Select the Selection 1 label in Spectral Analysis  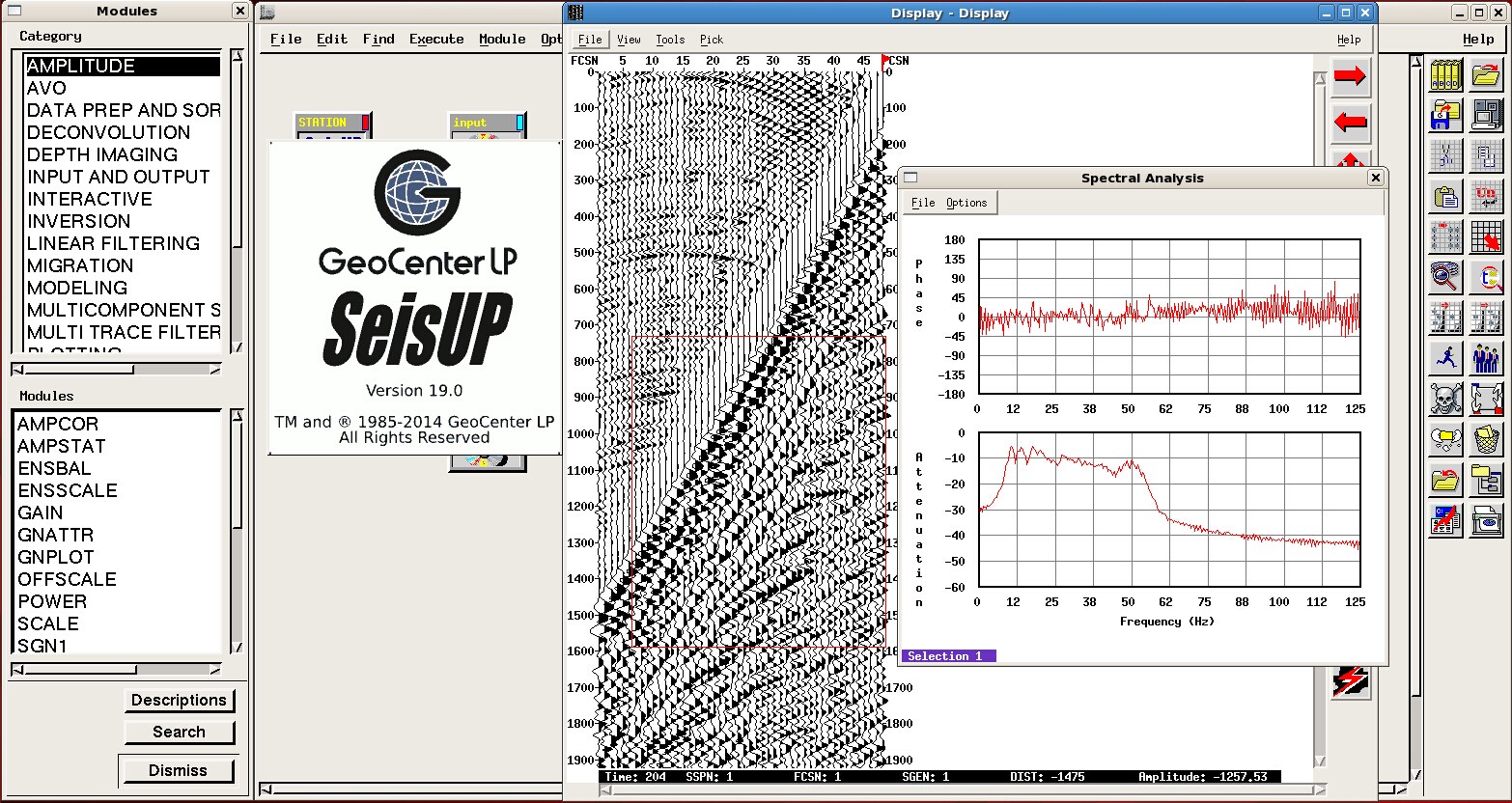pos(948,656)
